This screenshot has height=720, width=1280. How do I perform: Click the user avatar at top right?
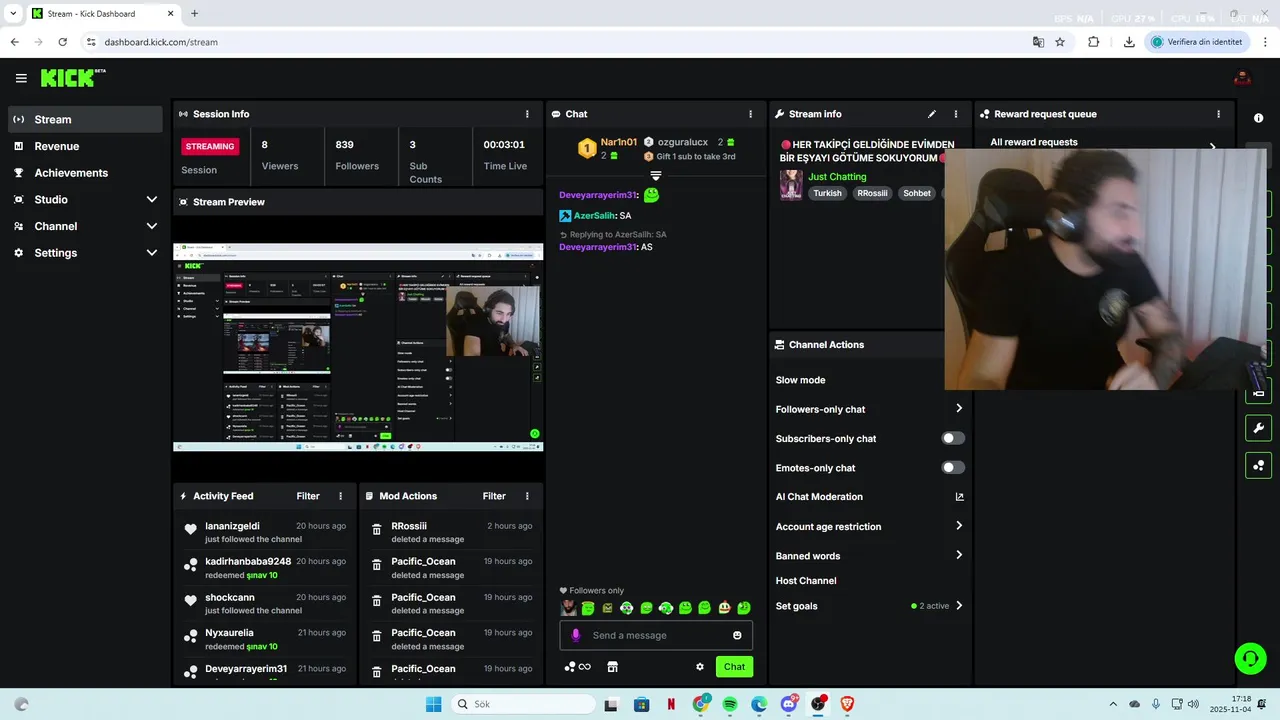pyautogui.click(x=1242, y=78)
